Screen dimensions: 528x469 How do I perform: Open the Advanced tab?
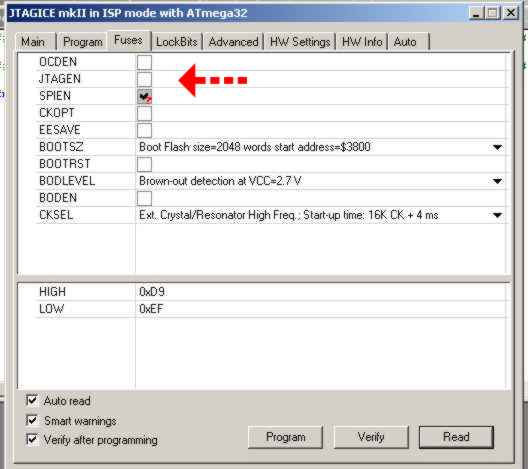pyautogui.click(x=233, y=42)
